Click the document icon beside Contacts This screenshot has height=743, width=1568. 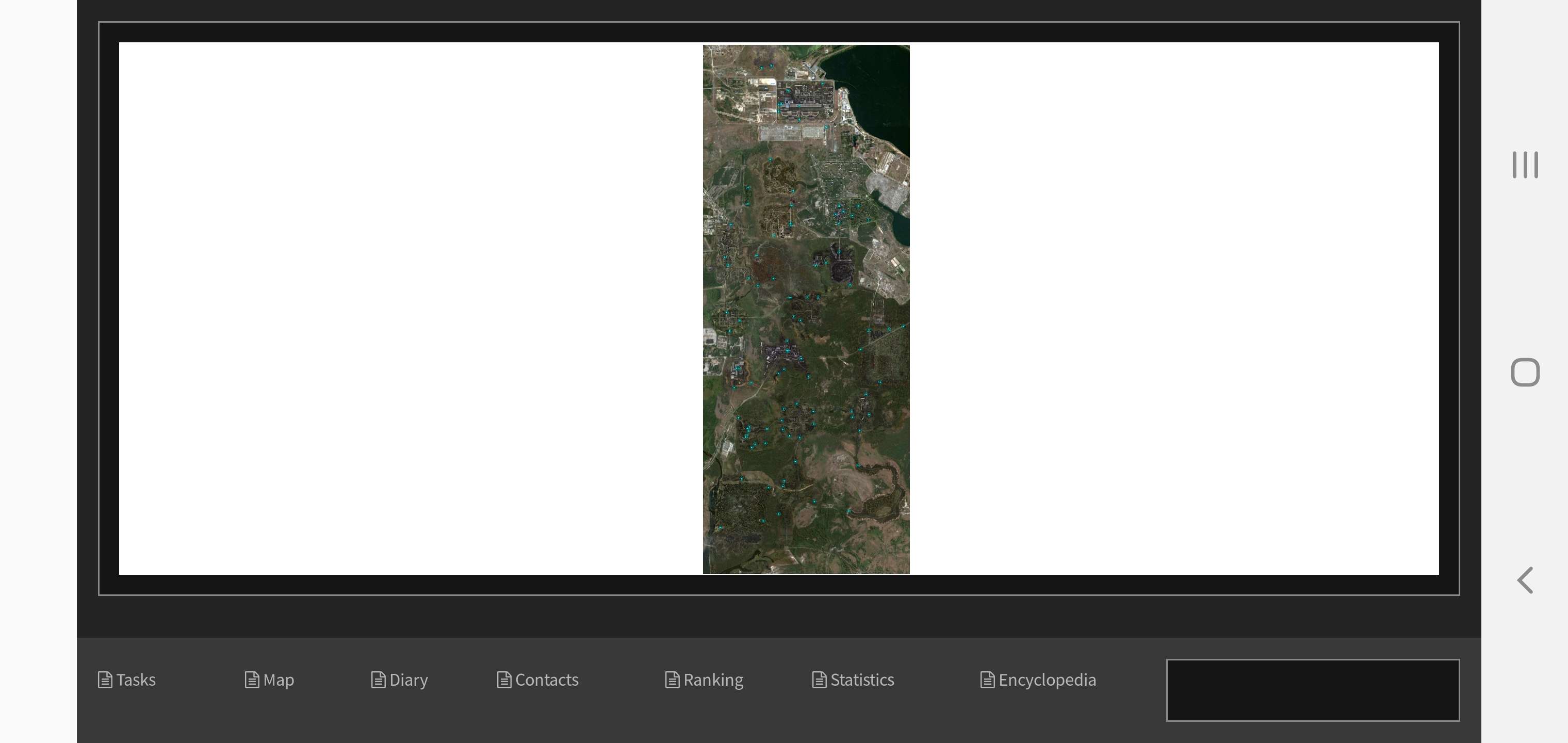coord(503,680)
